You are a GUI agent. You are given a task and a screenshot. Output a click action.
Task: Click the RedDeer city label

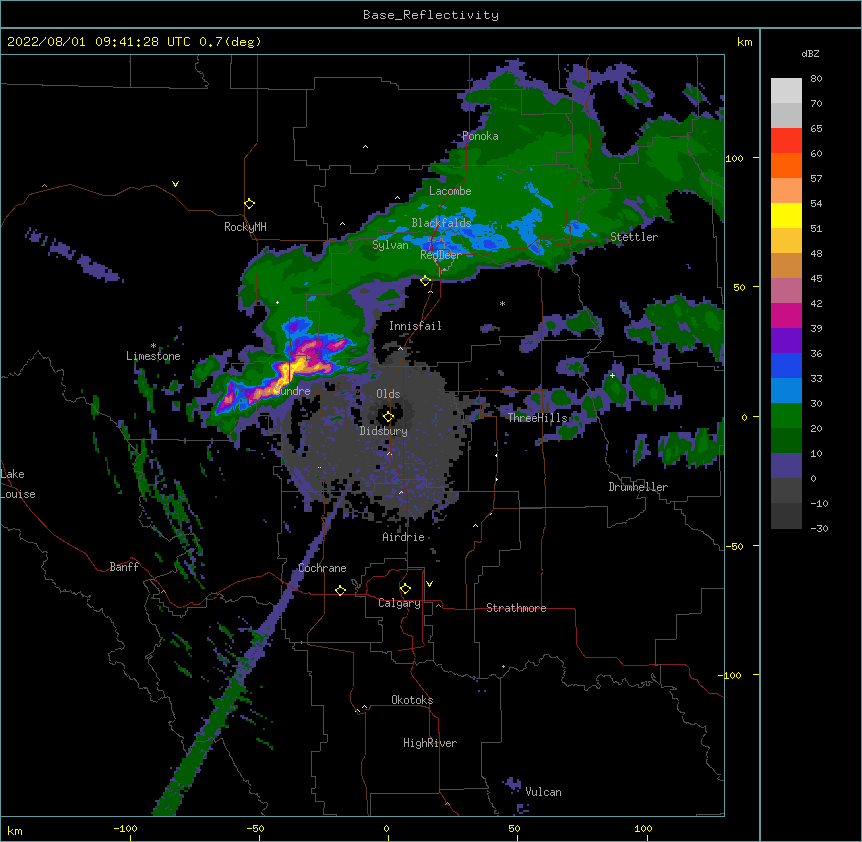pos(441,255)
